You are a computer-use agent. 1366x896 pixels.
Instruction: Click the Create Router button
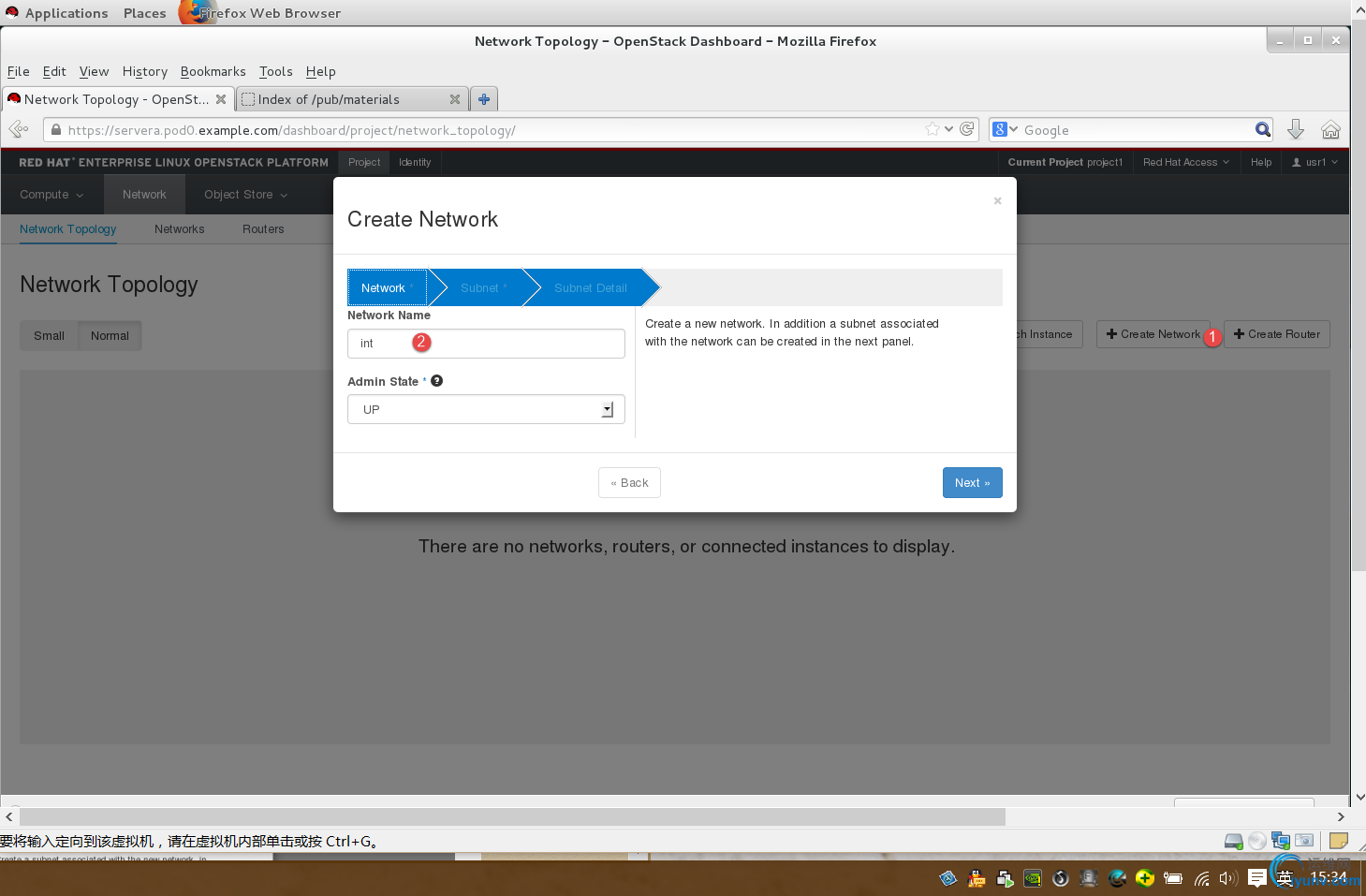pos(1276,334)
